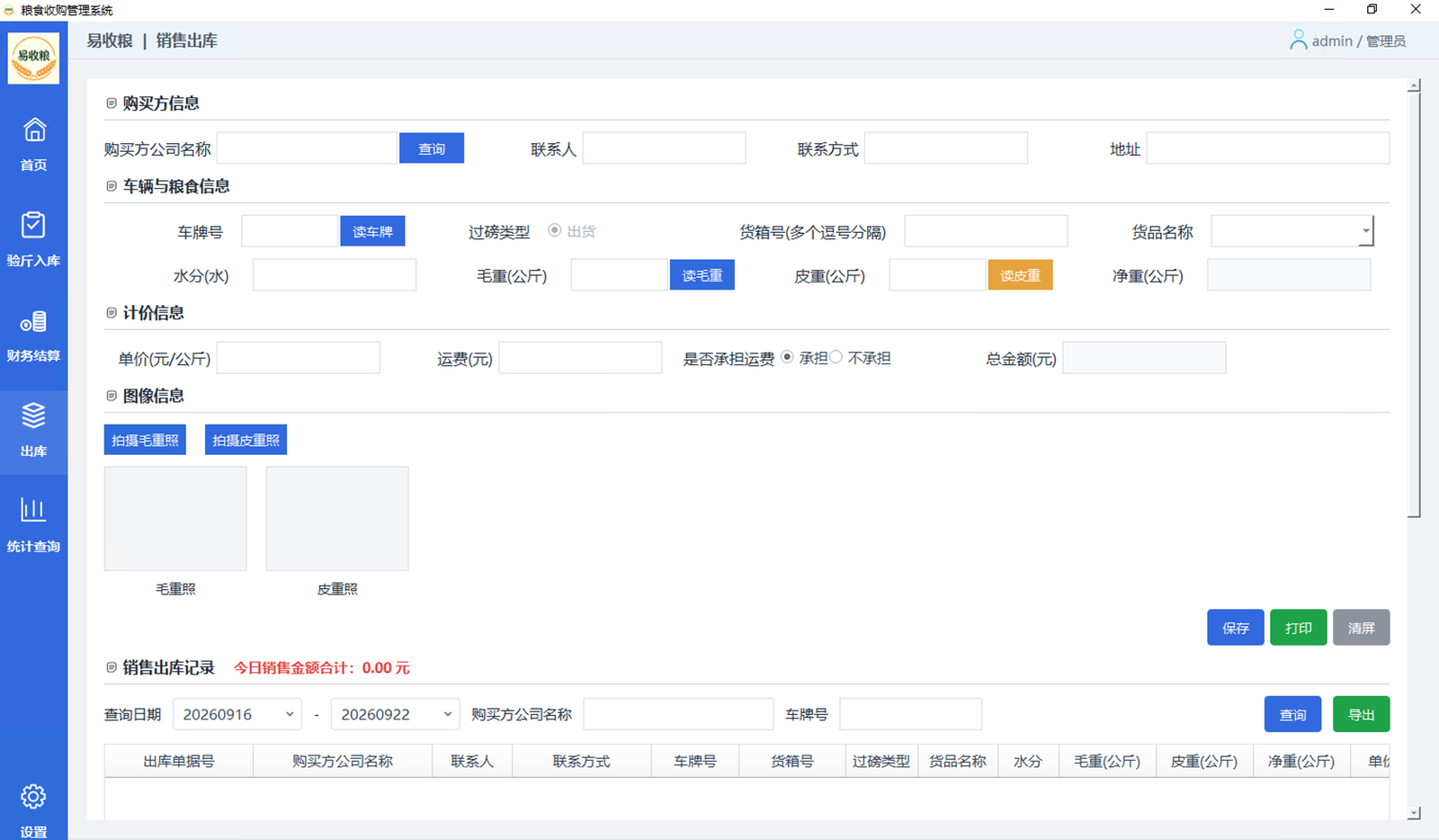Collapse the 购买方信息 section icon
Image resolution: width=1439 pixels, height=840 pixels.
tap(112, 103)
